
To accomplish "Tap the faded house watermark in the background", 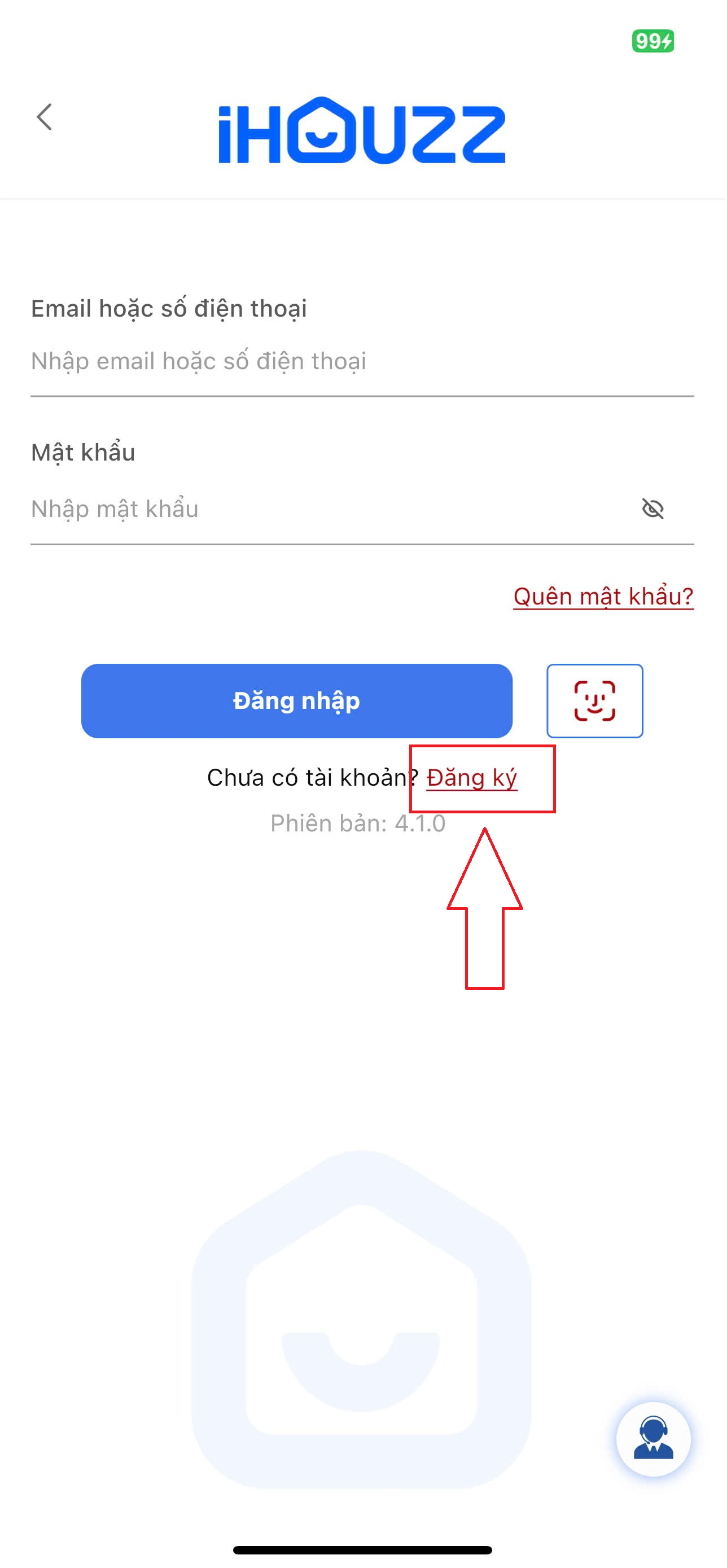I will click(x=362, y=1321).
